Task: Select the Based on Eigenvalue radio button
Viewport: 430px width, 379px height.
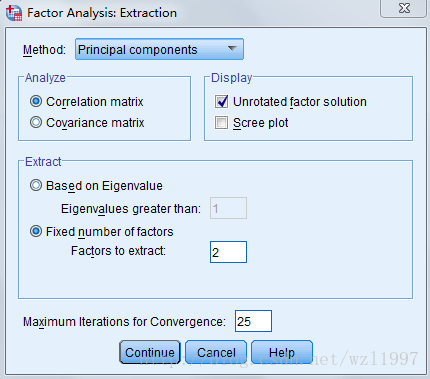Action: coord(36,185)
